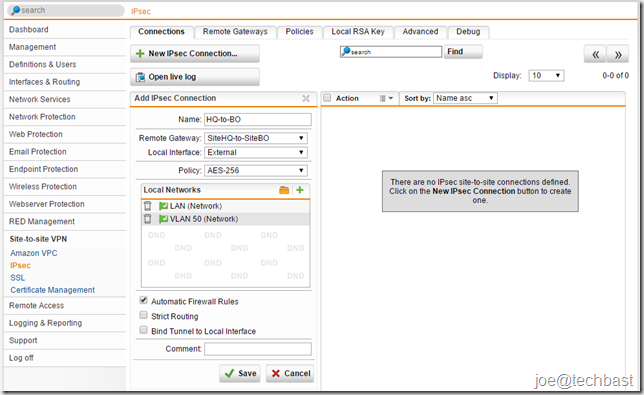The width and height of the screenshot is (644, 395).
Task: Save the IPsec connection
Action: click(x=240, y=373)
